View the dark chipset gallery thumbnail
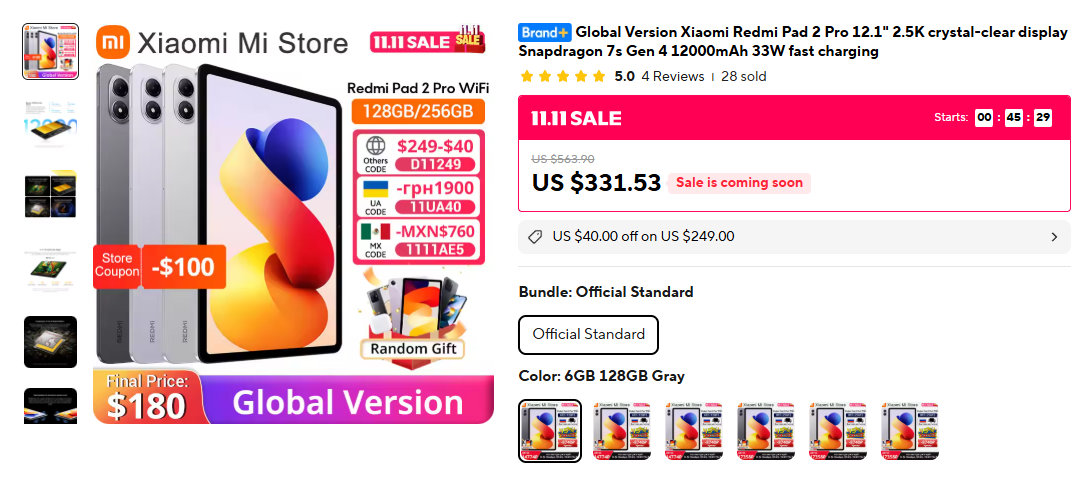 coord(51,341)
